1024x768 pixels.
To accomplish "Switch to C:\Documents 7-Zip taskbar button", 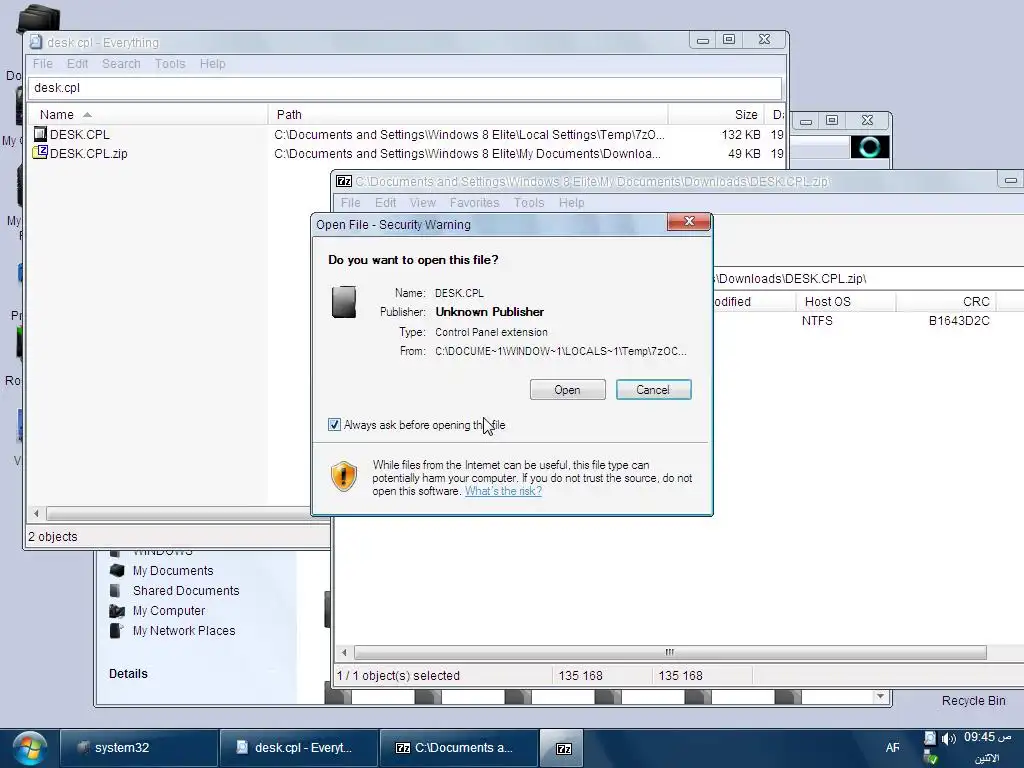I will (458, 748).
